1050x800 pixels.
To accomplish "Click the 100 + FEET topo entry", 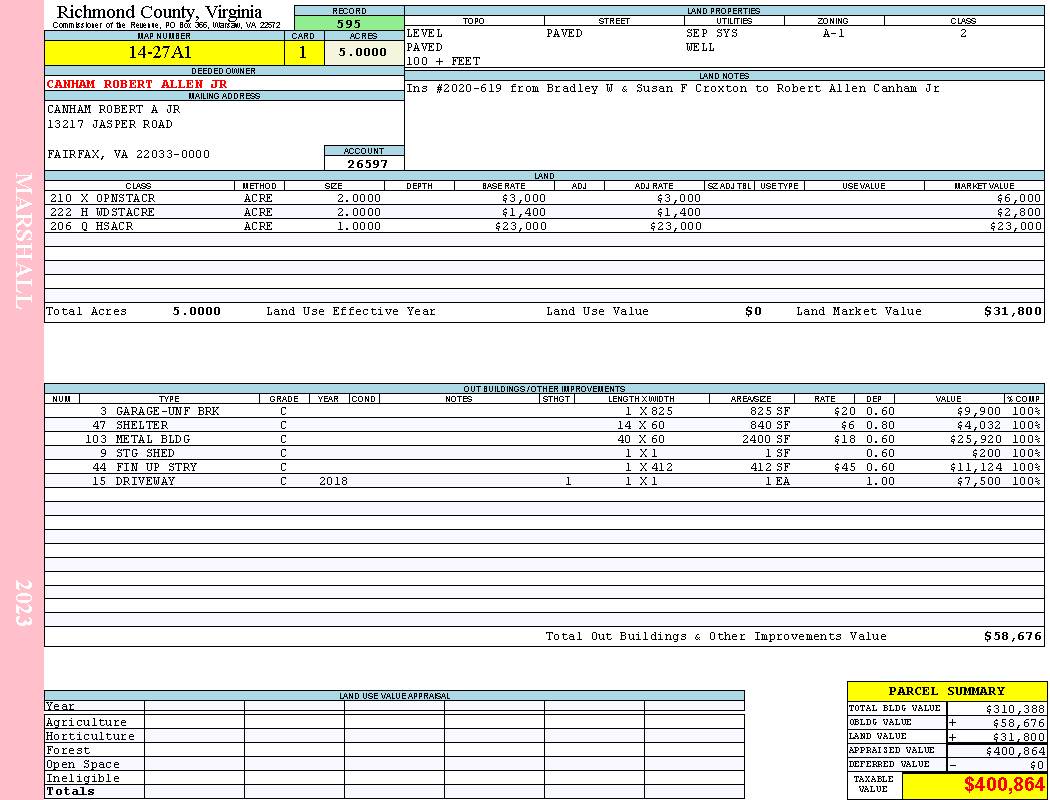I will [x=443, y=62].
